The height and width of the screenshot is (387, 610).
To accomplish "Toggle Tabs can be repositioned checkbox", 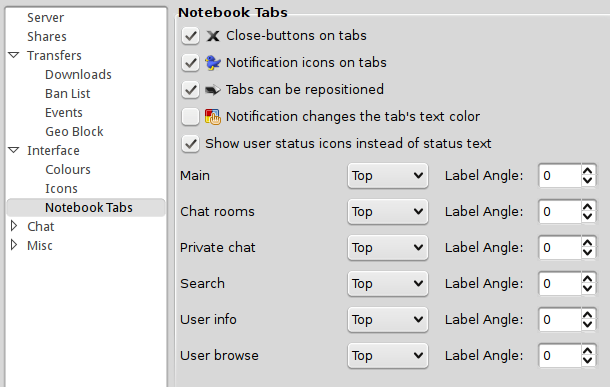I will pyautogui.click(x=190, y=90).
